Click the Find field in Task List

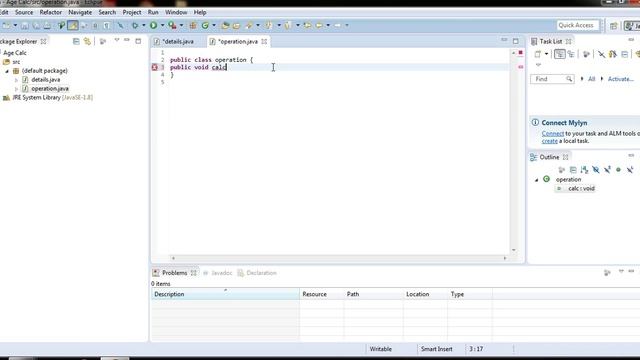(552, 79)
